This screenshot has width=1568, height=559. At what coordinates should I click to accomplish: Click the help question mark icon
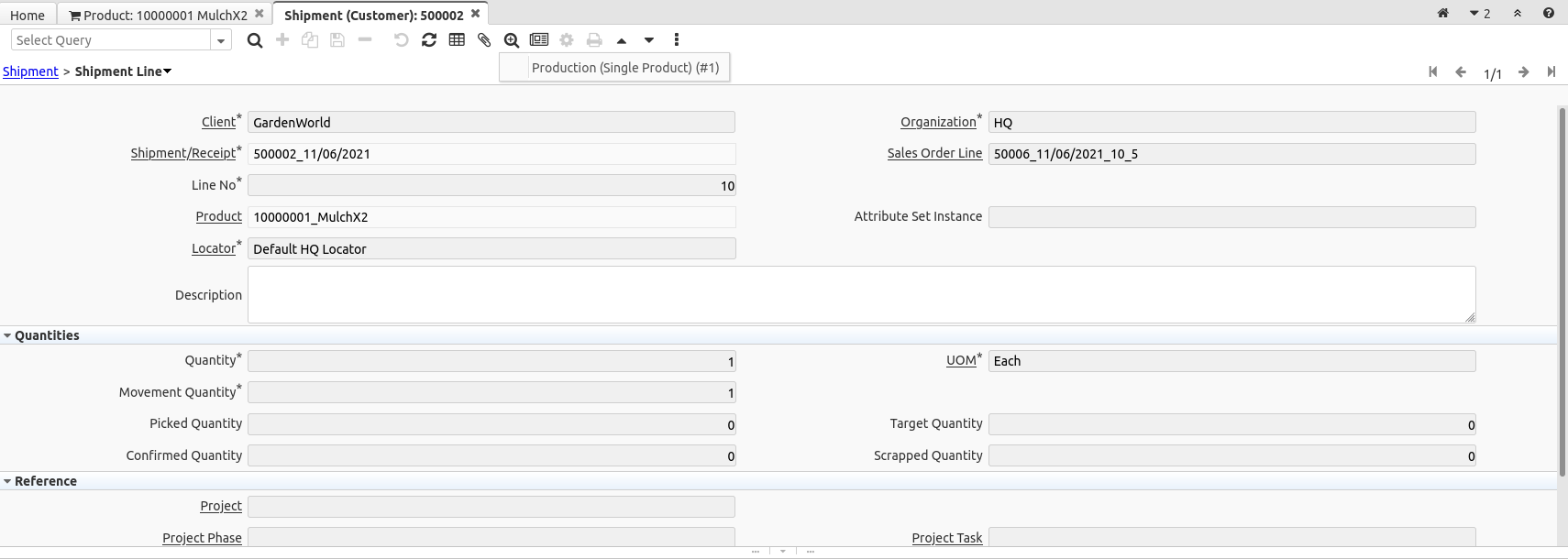[1549, 13]
